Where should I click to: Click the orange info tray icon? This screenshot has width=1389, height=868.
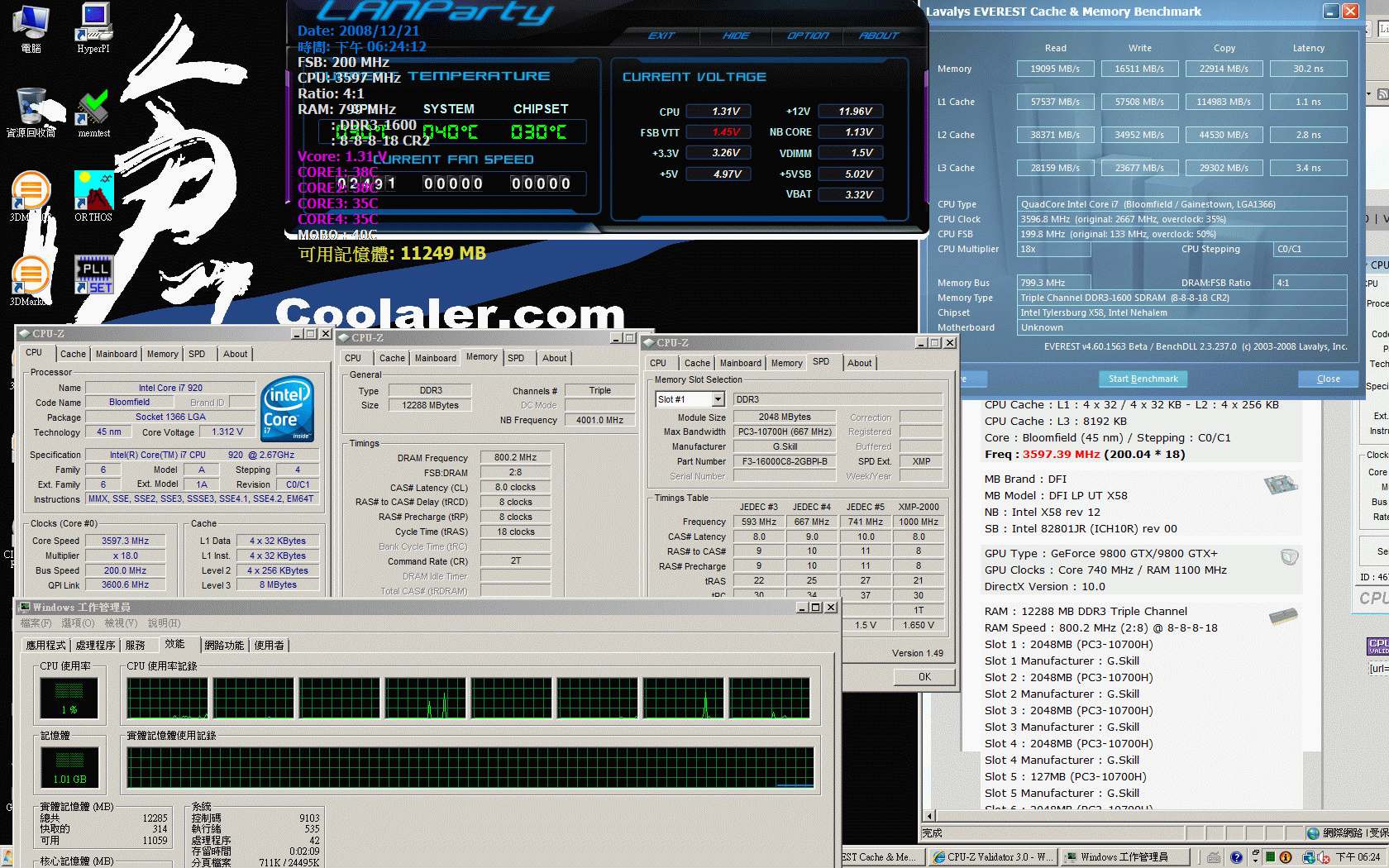click(x=1286, y=857)
